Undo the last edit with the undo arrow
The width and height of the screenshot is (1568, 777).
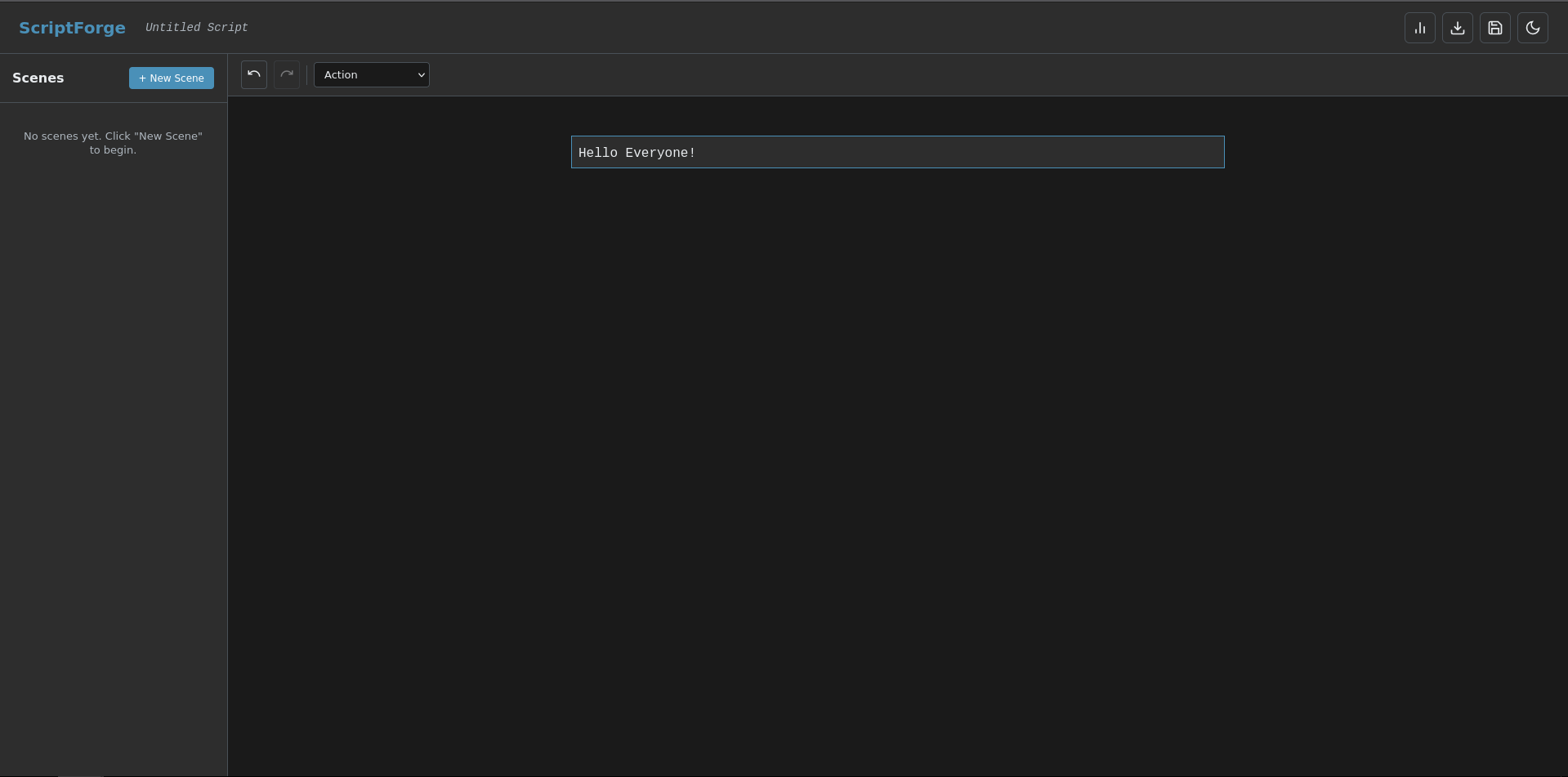pyautogui.click(x=254, y=74)
